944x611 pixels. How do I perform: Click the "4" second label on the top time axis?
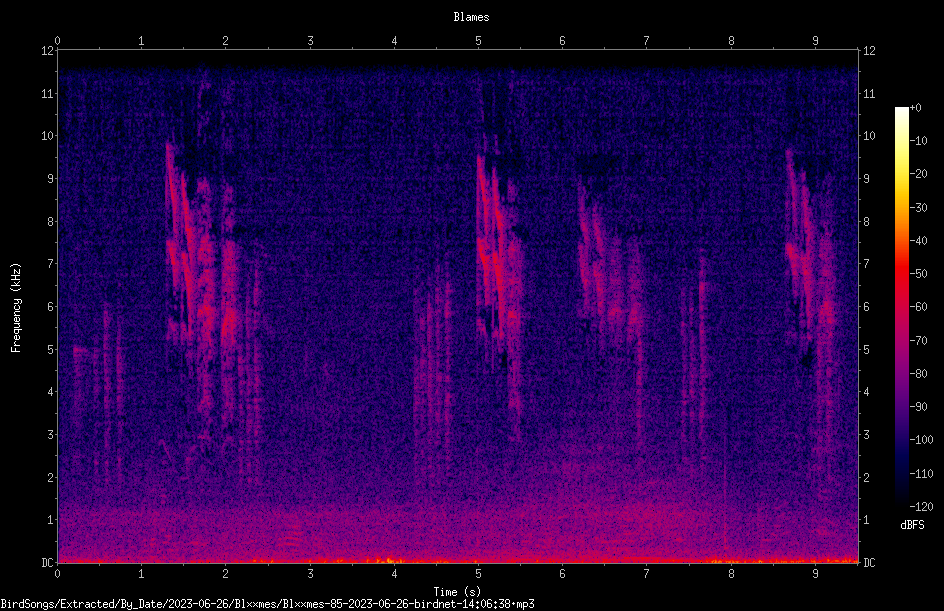394,41
